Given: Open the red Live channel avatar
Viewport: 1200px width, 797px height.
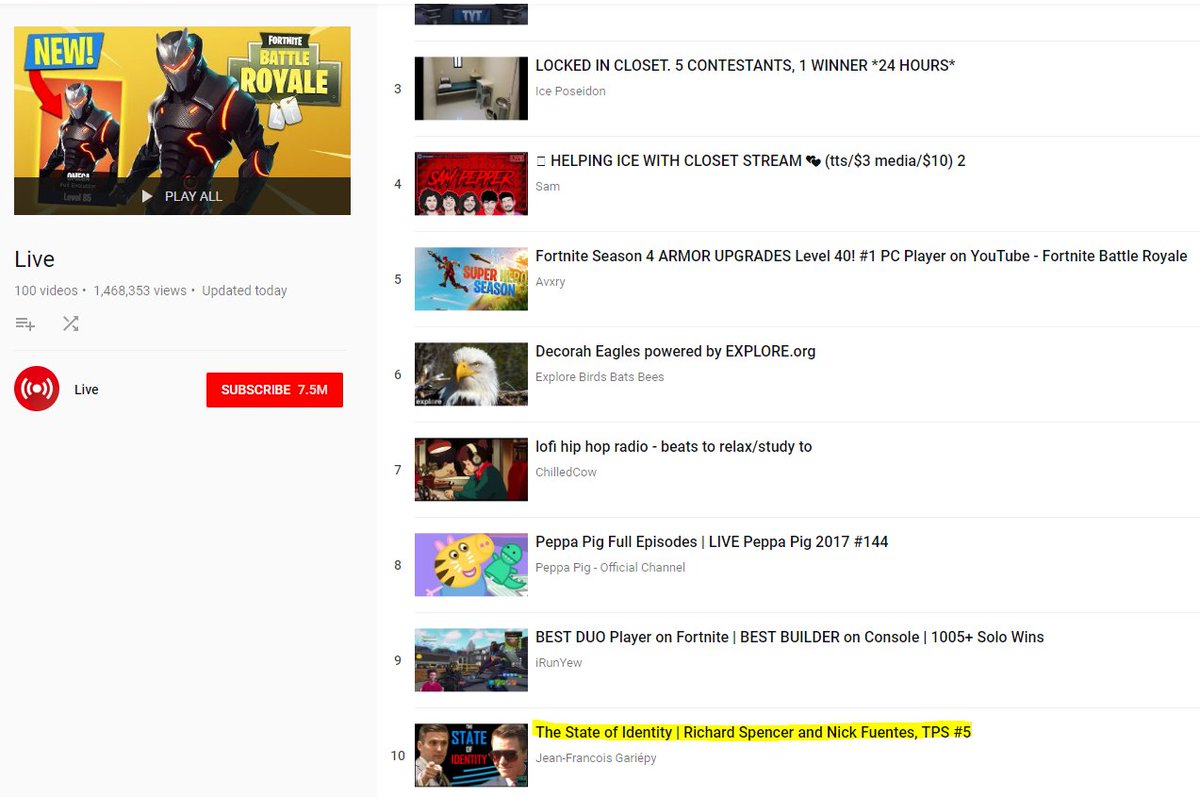Looking at the screenshot, I should [x=37, y=389].
